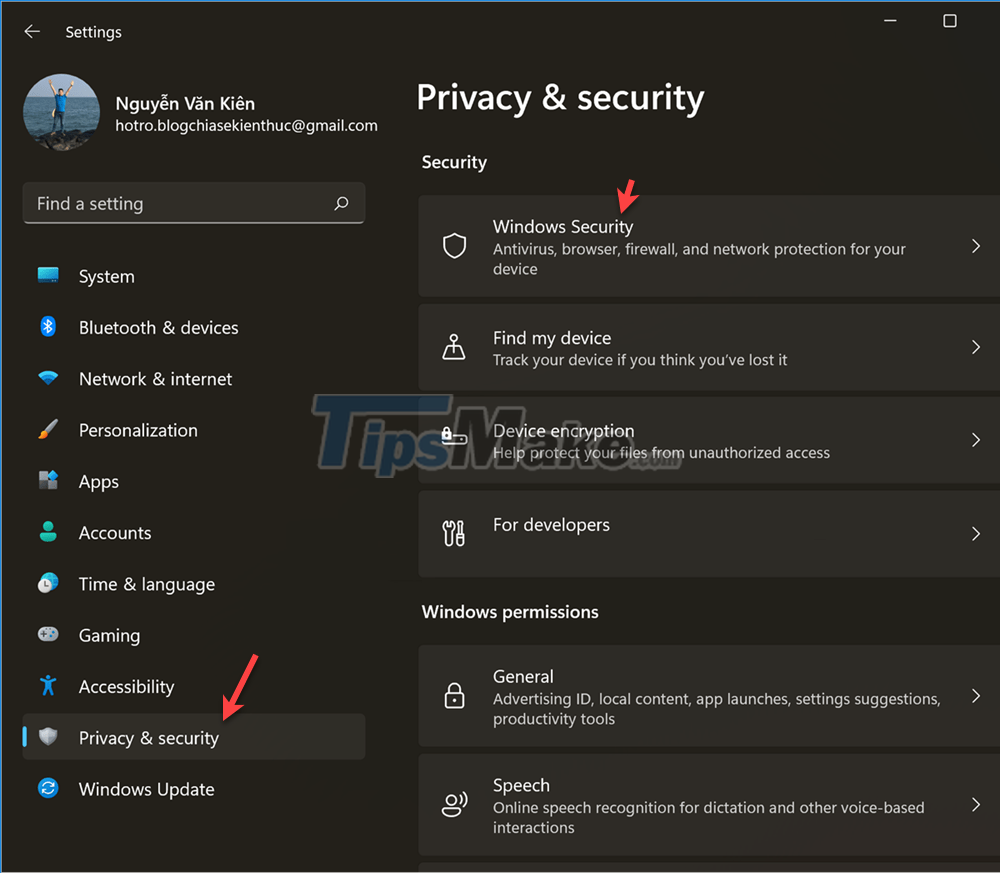Select the System display icon in sidebar
The image size is (1000, 873).
tap(48, 276)
